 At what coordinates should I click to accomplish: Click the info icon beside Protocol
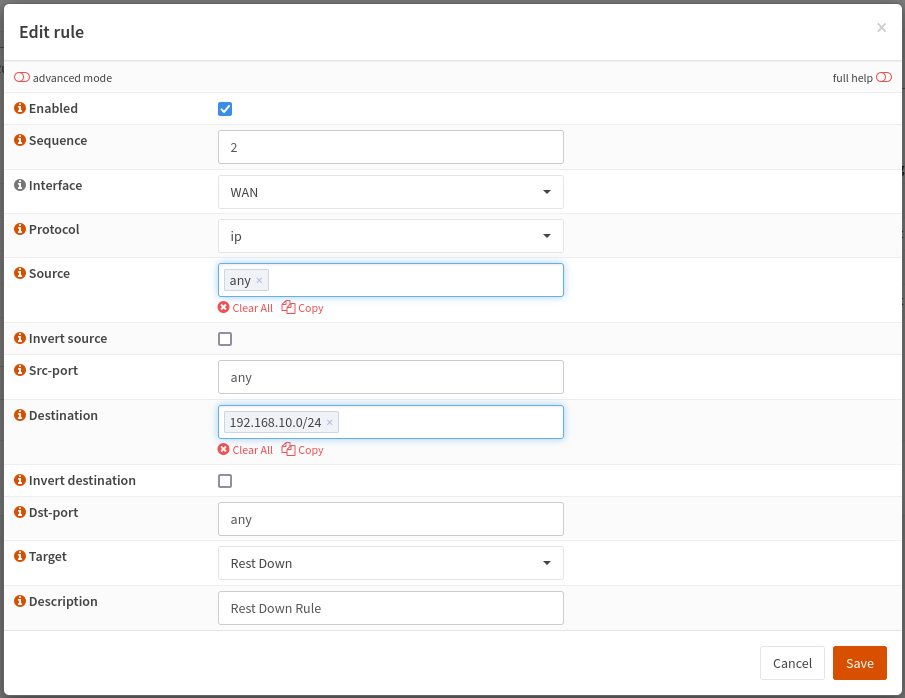click(x=19, y=229)
